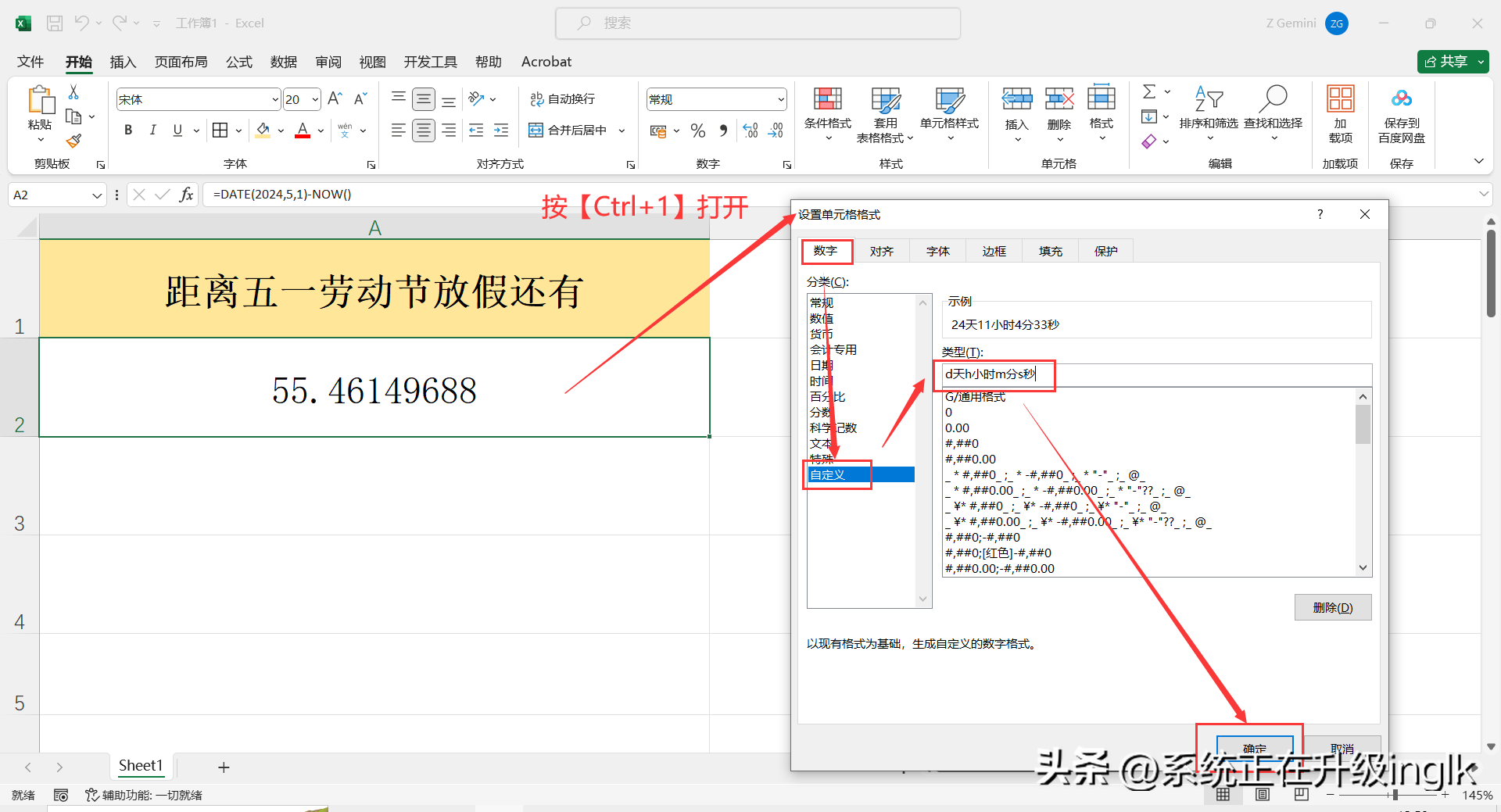1501x812 pixels.
Task: Click the Increase Decimal icon
Action: 750,131
